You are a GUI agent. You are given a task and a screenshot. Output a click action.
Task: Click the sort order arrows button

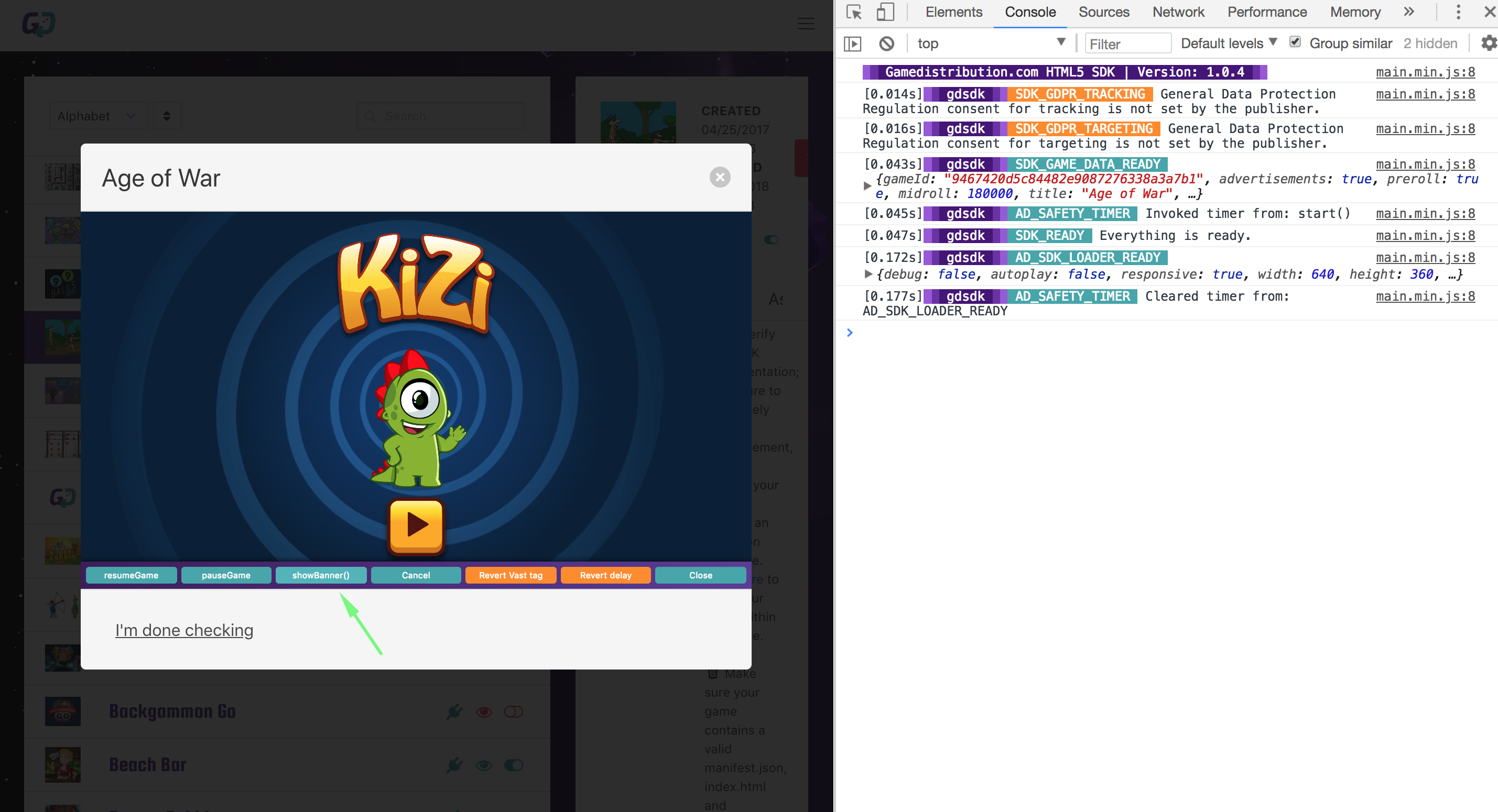pyautogui.click(x=167, y=116)
